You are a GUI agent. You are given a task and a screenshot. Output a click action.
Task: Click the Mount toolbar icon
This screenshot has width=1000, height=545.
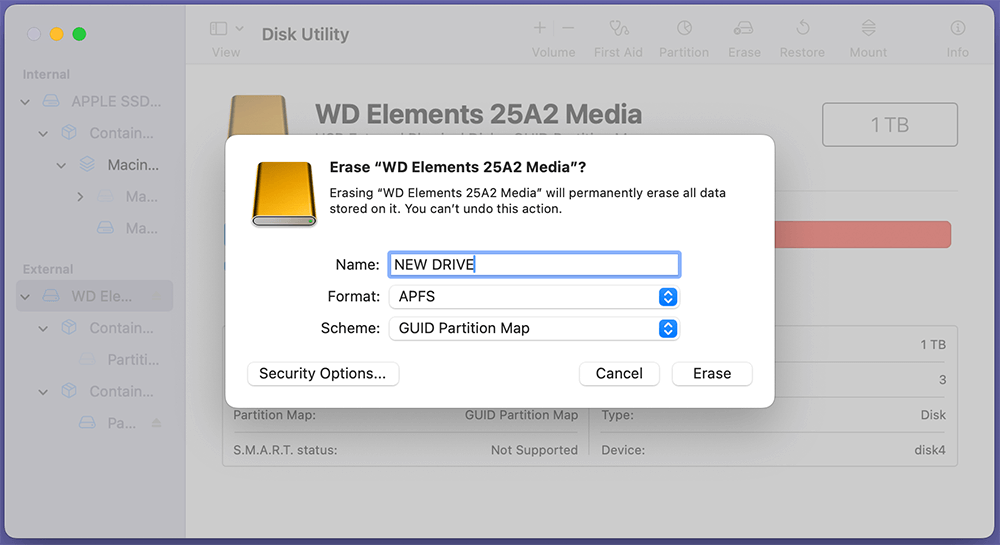pos(869,28)
